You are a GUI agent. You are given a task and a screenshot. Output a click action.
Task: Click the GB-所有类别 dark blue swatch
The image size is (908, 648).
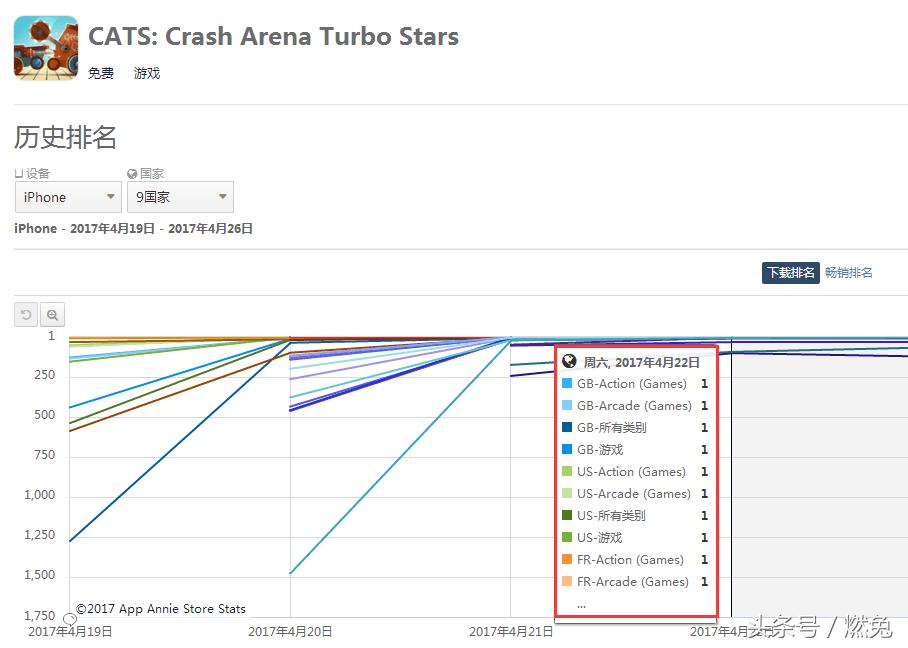[x=567, y=428]
